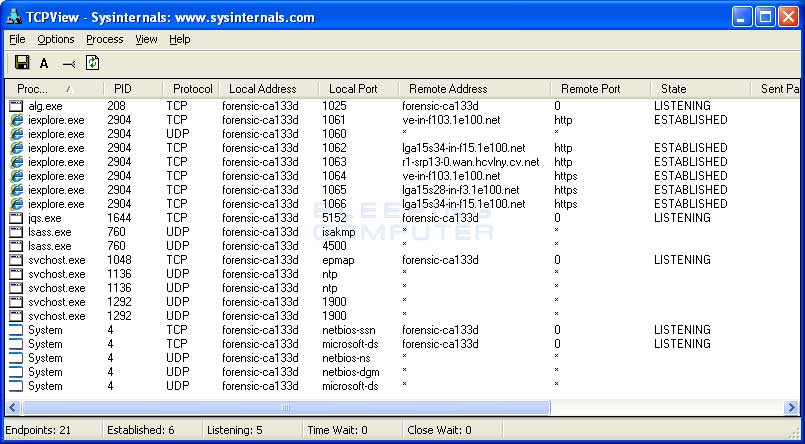The image size is (805, 444).
Task: Click System icon on UDP microsoft-ds row
Action: [16, 386]
